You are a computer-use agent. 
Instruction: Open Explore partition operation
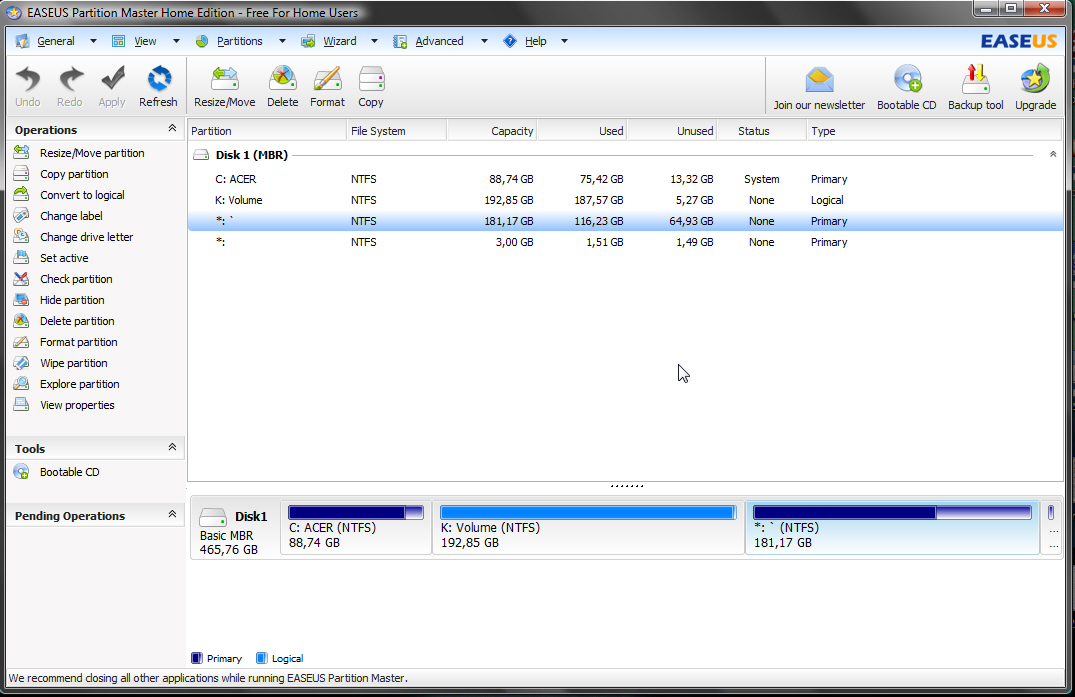click(x=80, y=384)
